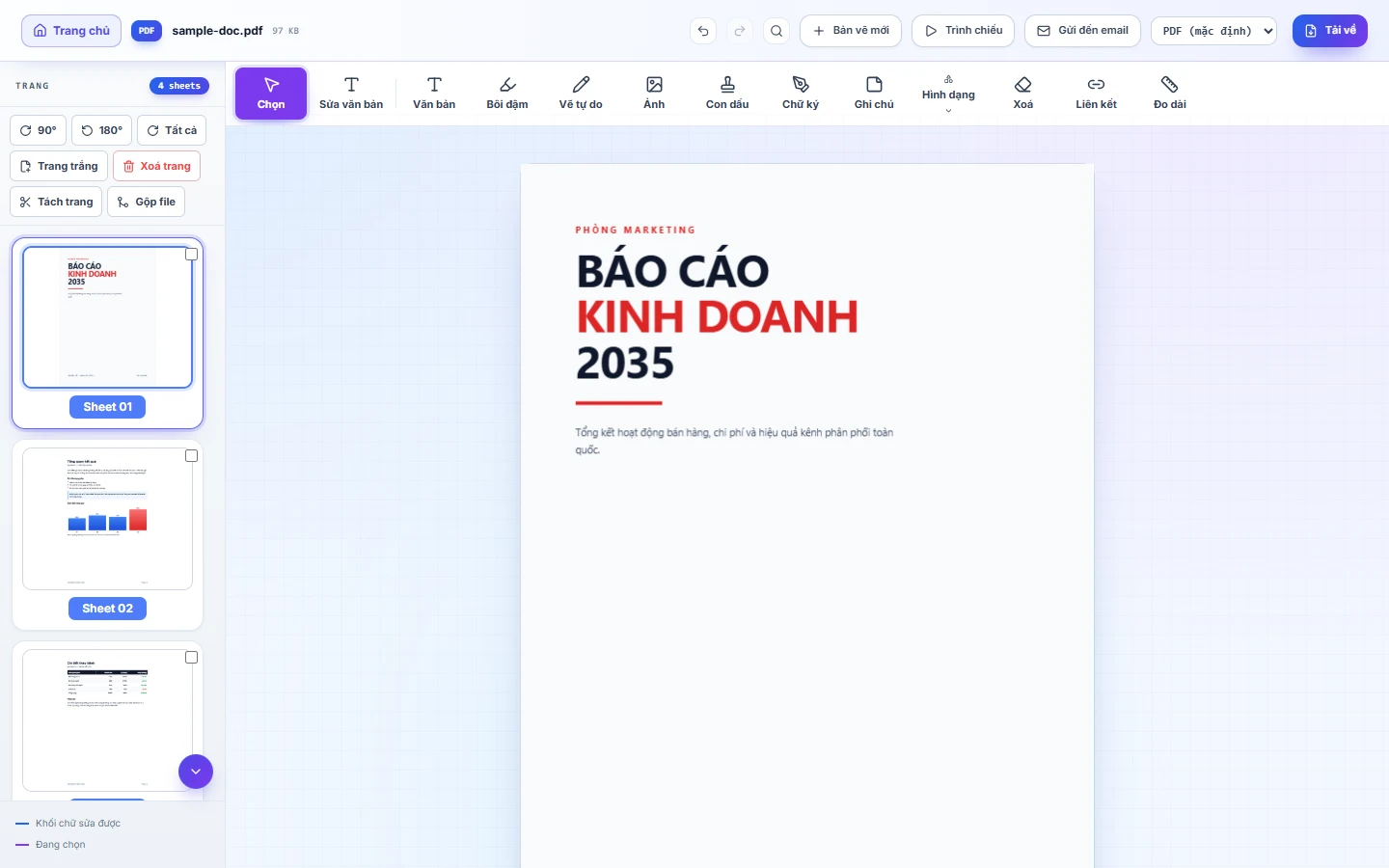1389x868 pixels.
Task: Select the Ghi chú note tool
Action: coord(874,94)
